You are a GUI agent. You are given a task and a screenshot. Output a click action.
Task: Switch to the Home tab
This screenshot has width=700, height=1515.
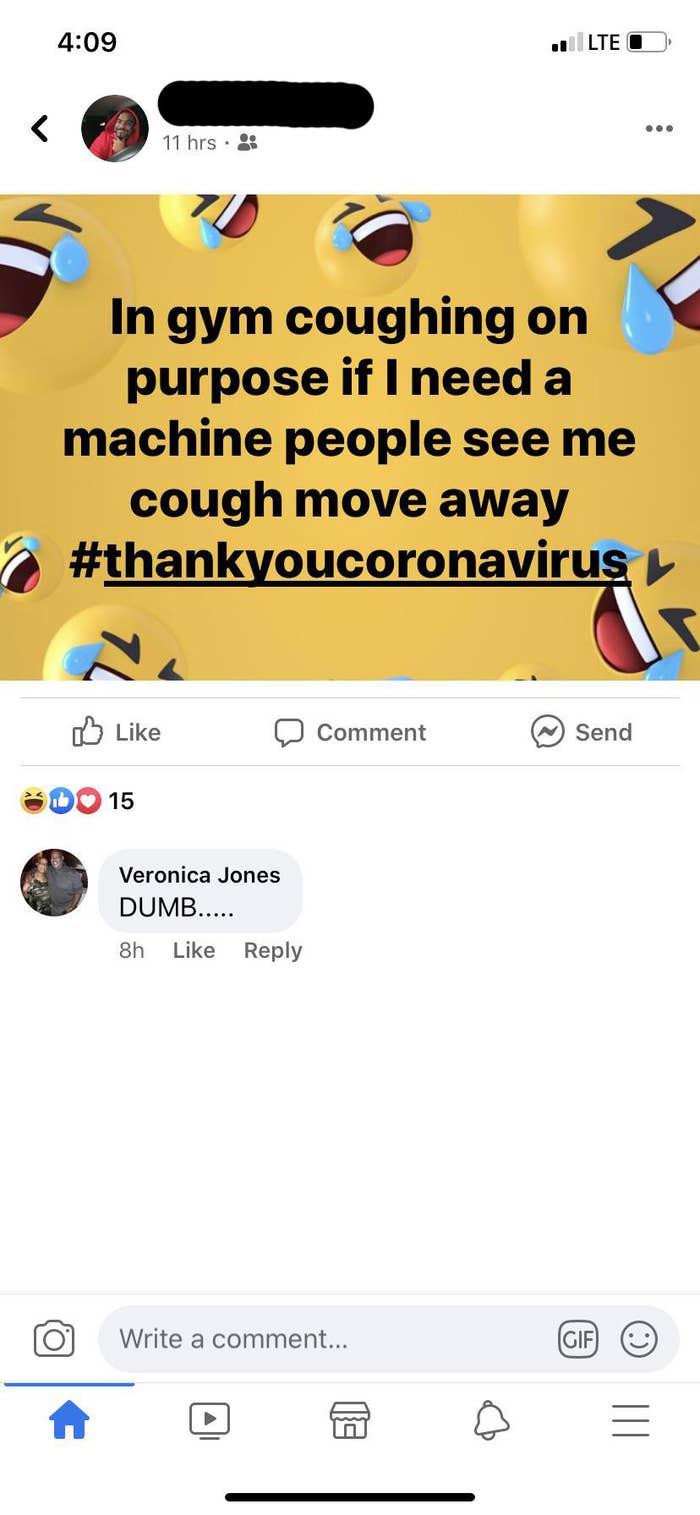pyautogui.click(x=70, y=1419)
